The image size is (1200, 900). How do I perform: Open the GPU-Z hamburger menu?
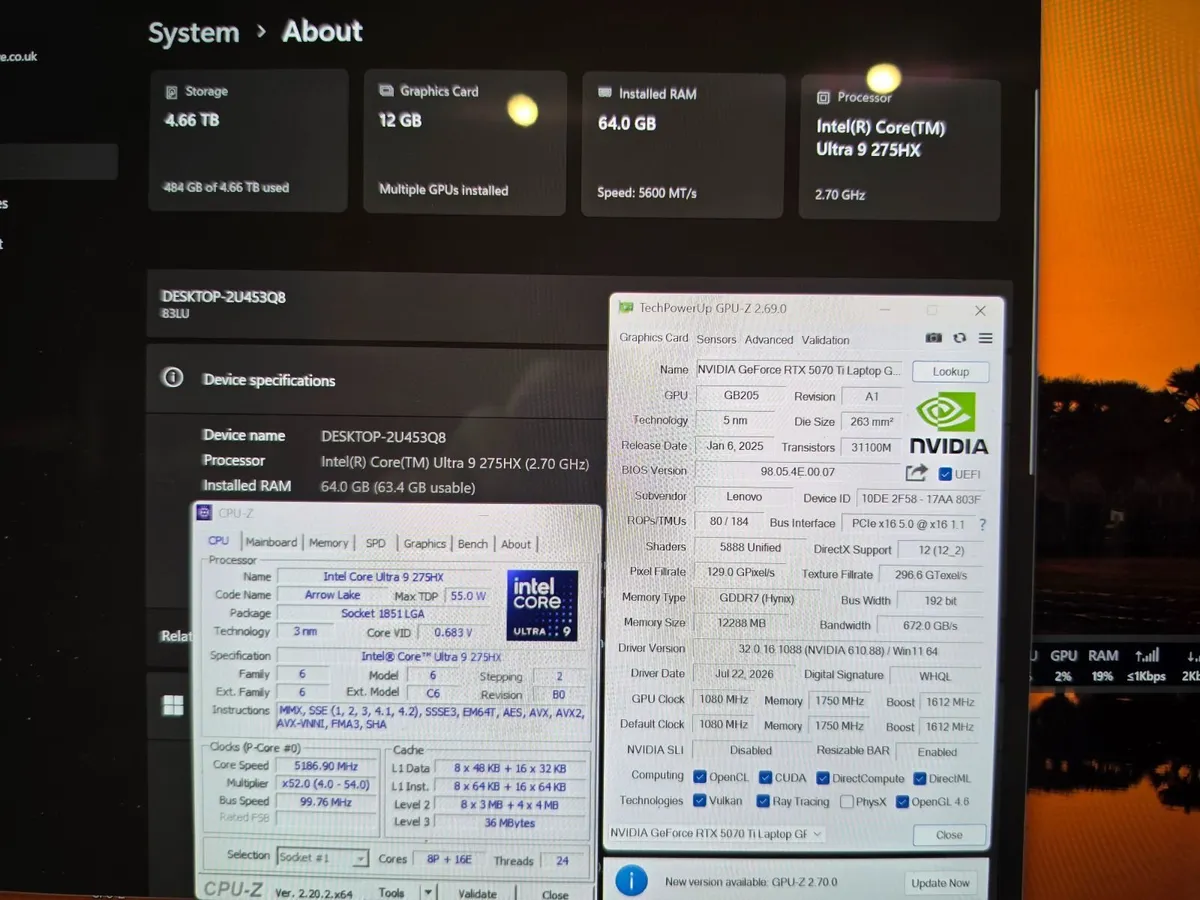point(985,338)
